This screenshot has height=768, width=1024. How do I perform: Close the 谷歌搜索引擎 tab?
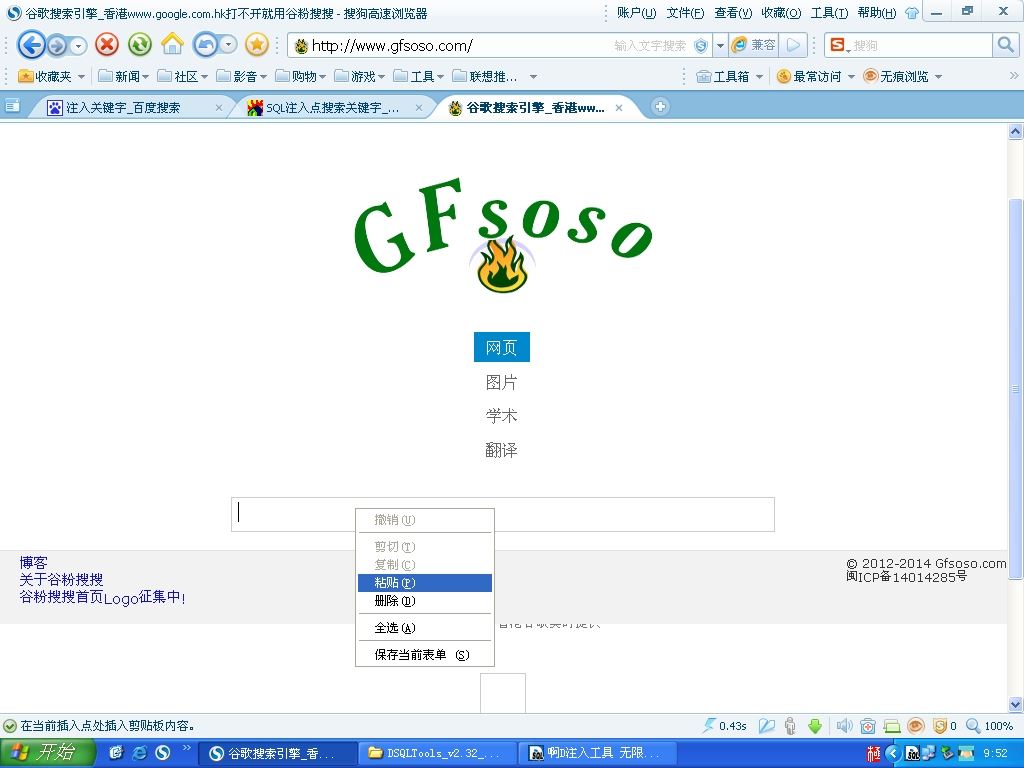click(x=619, y=108)
